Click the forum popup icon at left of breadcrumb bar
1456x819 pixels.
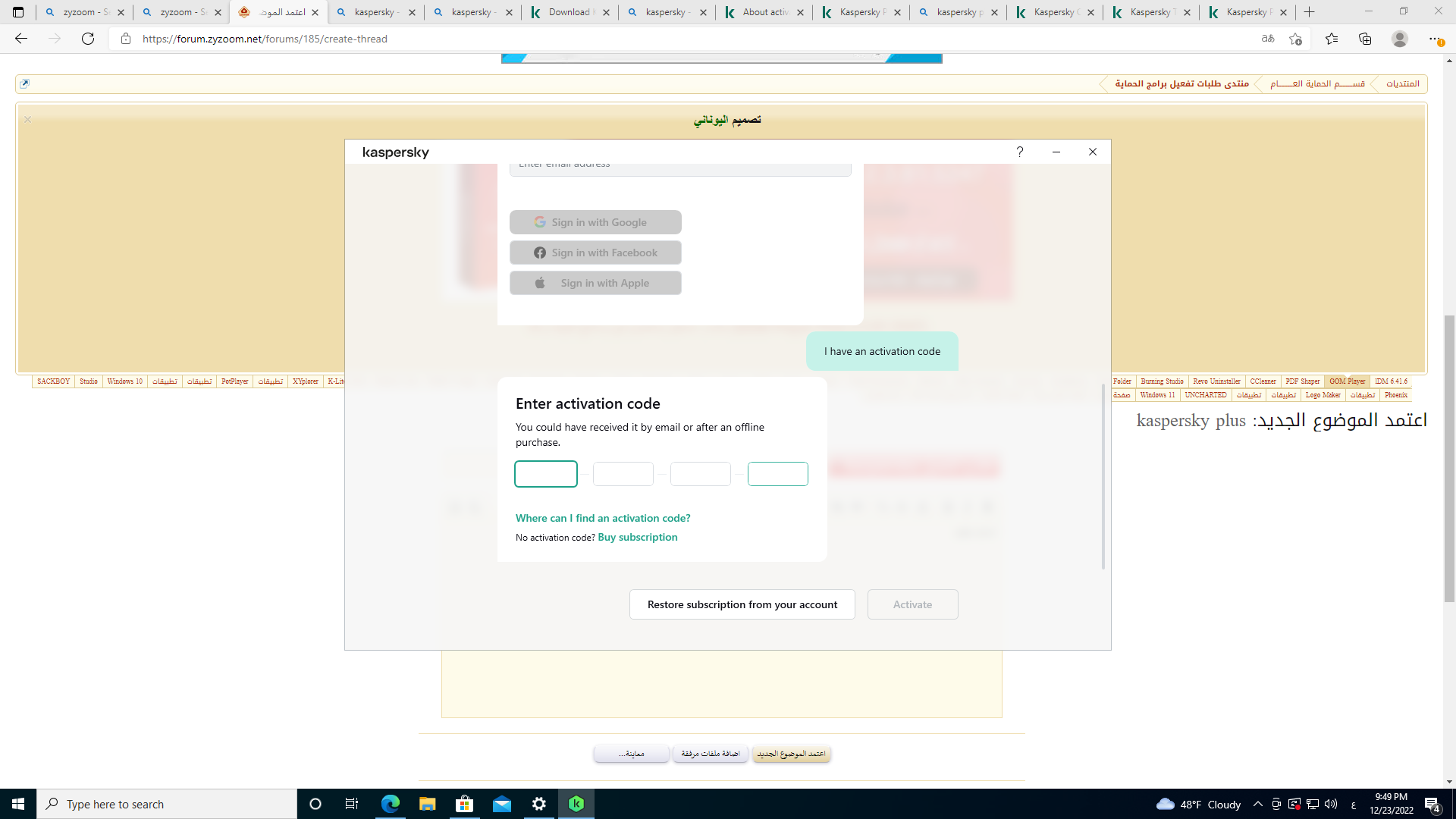click(x=24, y=83)
